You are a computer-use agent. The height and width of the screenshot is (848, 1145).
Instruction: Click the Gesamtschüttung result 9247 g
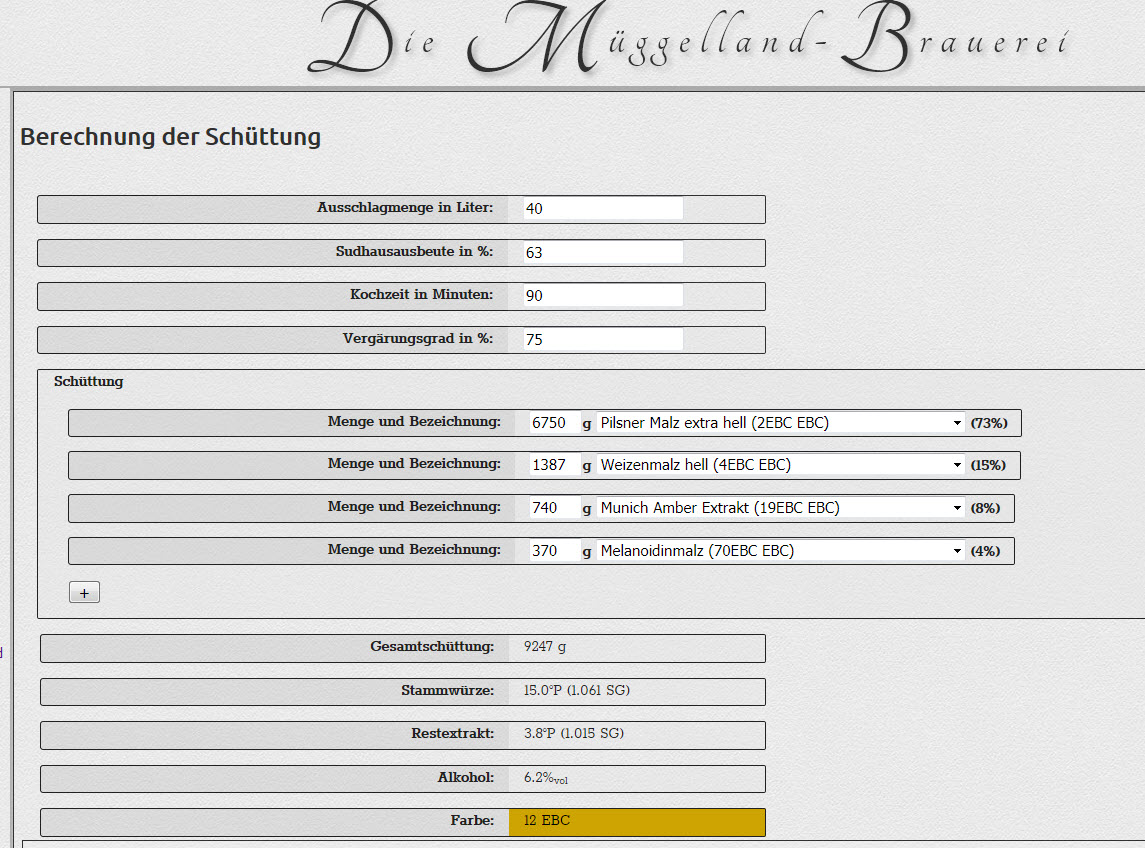coord(545,647)
